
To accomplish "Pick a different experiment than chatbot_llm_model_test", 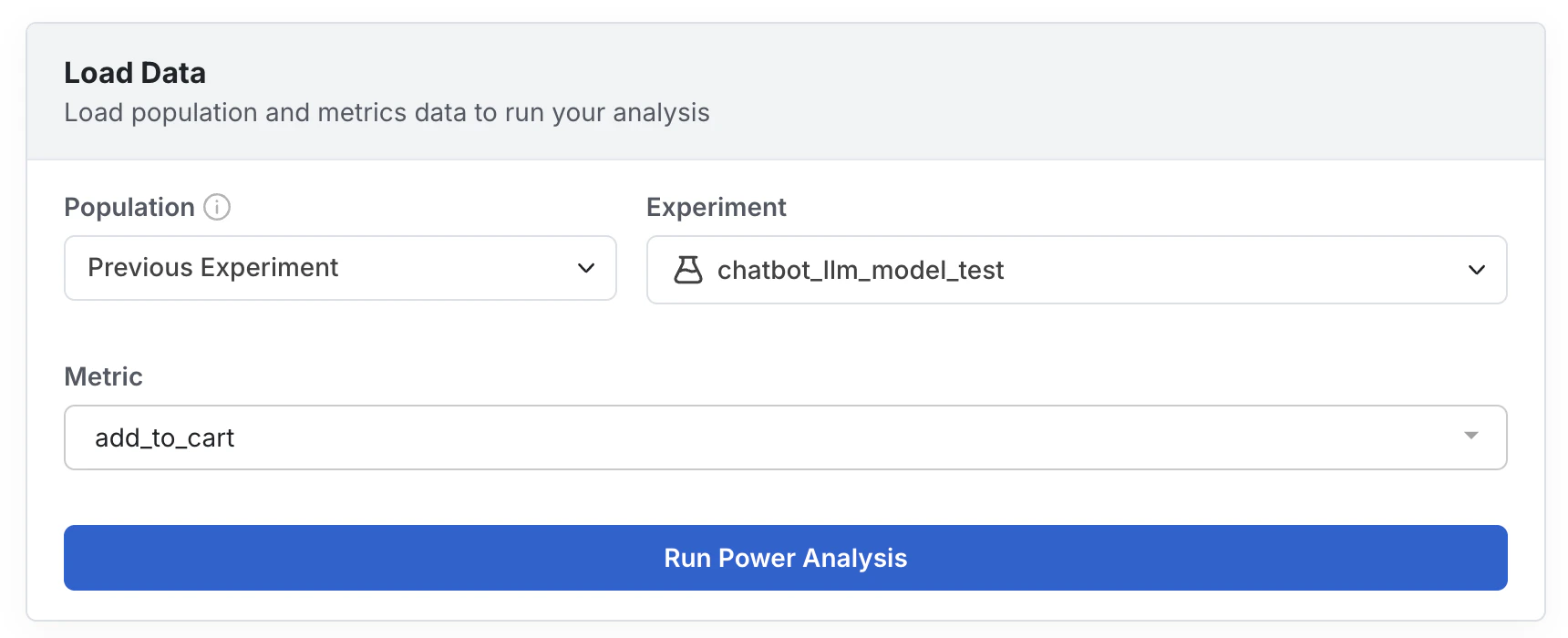I will coord(1076,270).
